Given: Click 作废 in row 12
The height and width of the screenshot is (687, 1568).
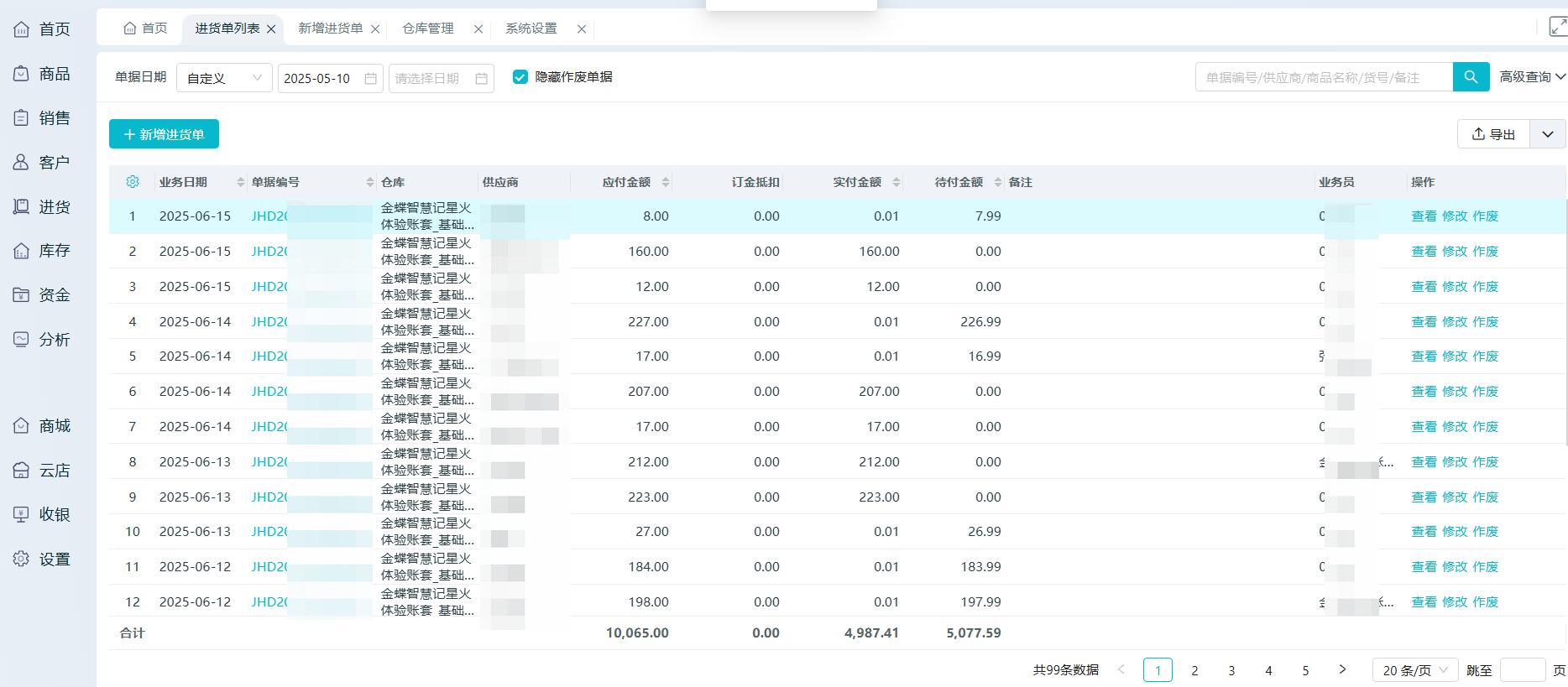Looking at the screenshot, I should pos(1486,602).
